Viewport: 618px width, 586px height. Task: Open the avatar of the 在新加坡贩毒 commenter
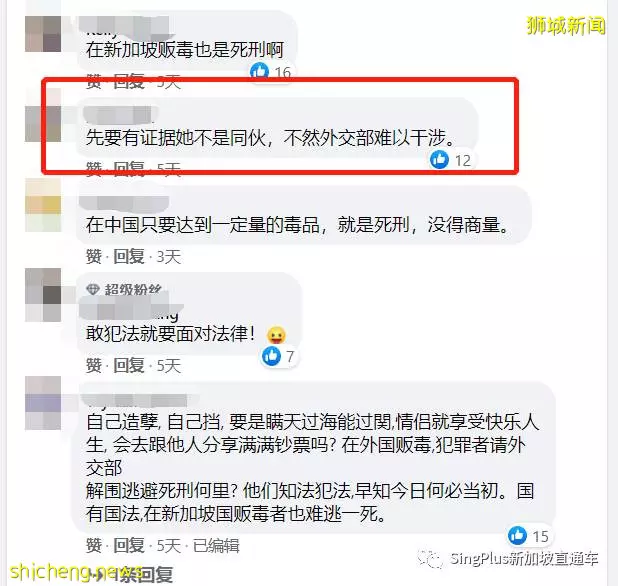pyautogui.click(x=43, y=34)
